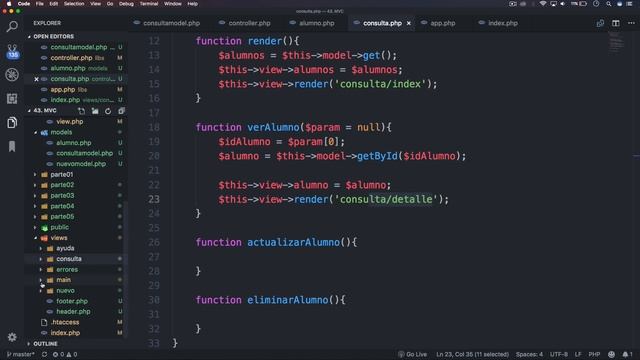Expand the parte05 folder
The height and width of the screenshot is (360, 640).
click(62, 217)
